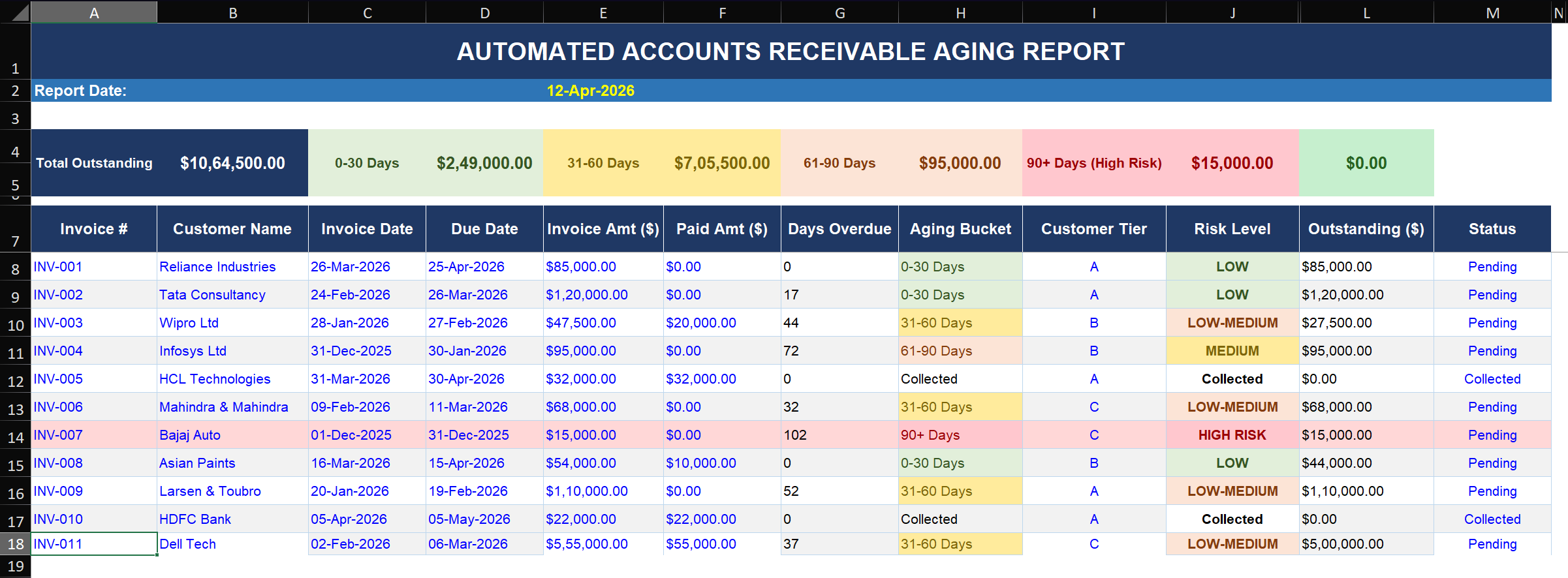Click invoice number "INV-011"
This screenshot has height=578, width=1568.
[x=58, y=544]
